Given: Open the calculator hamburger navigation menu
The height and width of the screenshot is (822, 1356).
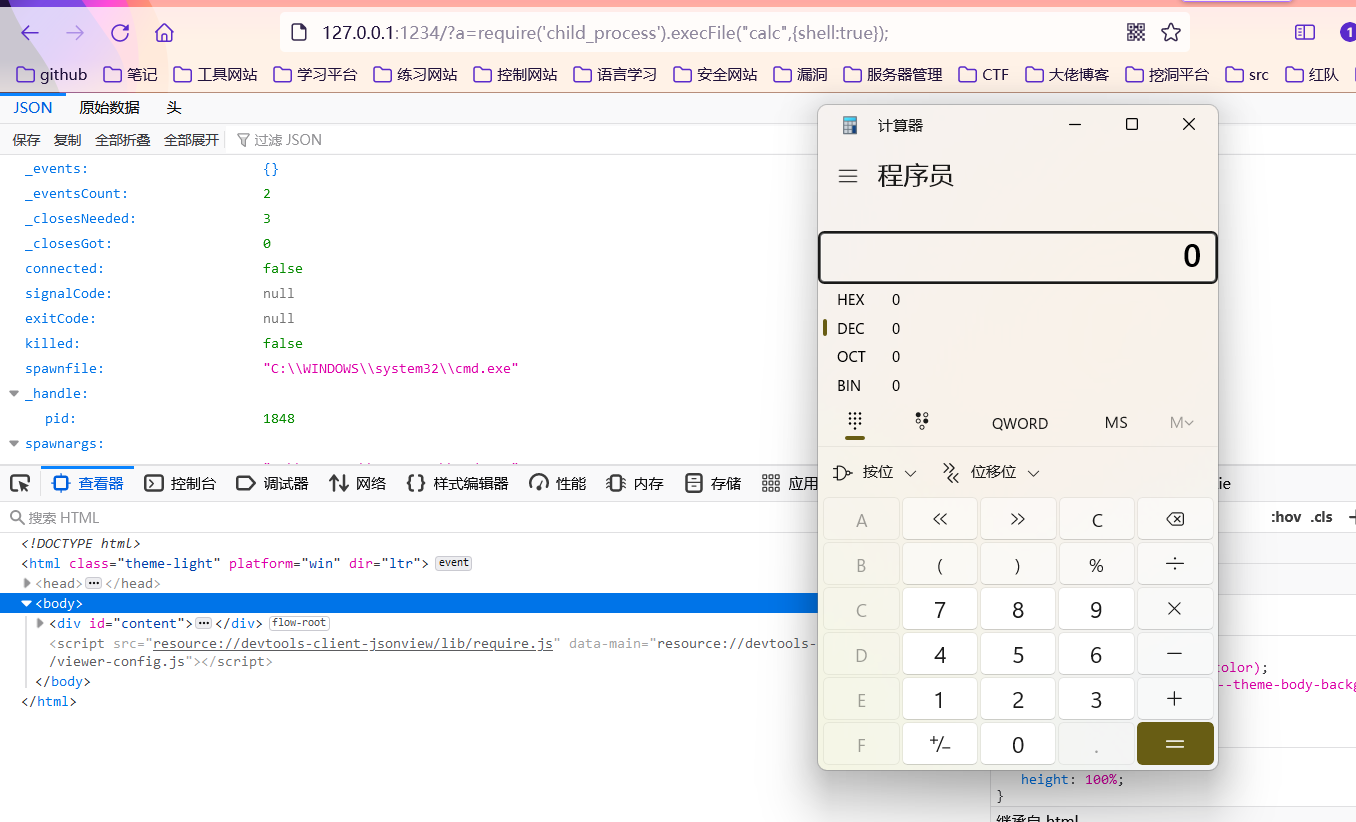Looking at the screenshot, I should [x=848, y=176].
